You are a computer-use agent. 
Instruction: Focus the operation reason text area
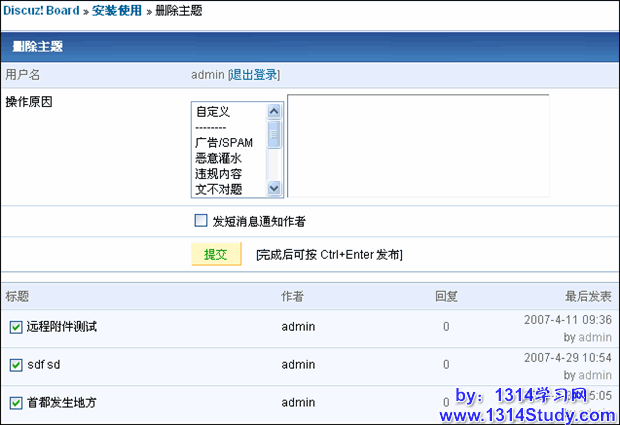pyautogui.click(x=417, y=145)
